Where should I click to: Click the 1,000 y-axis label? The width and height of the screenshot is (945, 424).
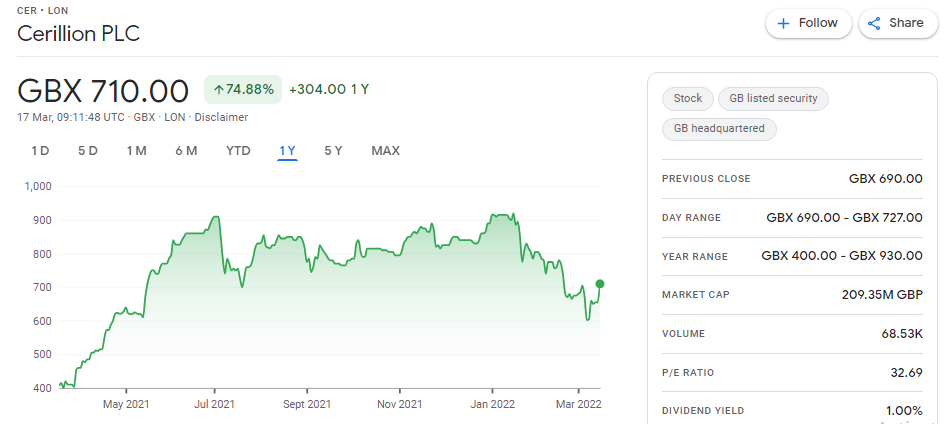tap(37, 186)
